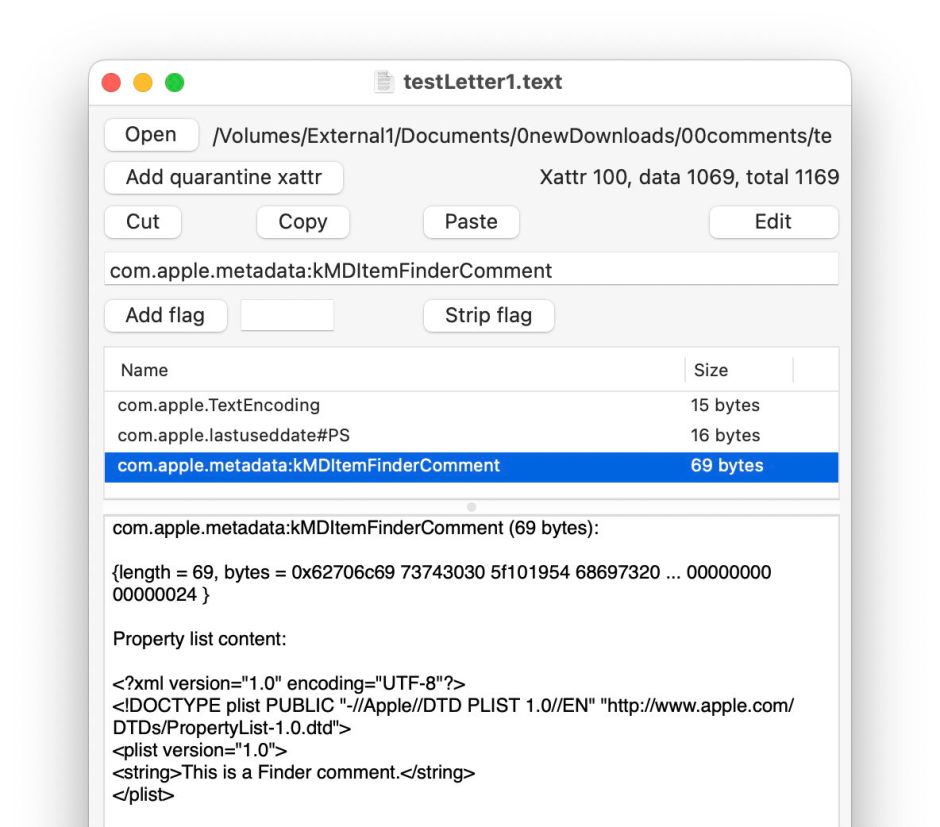Click the Paste button
Viewport: 940px width, 827px height.
tap(471, 222)
